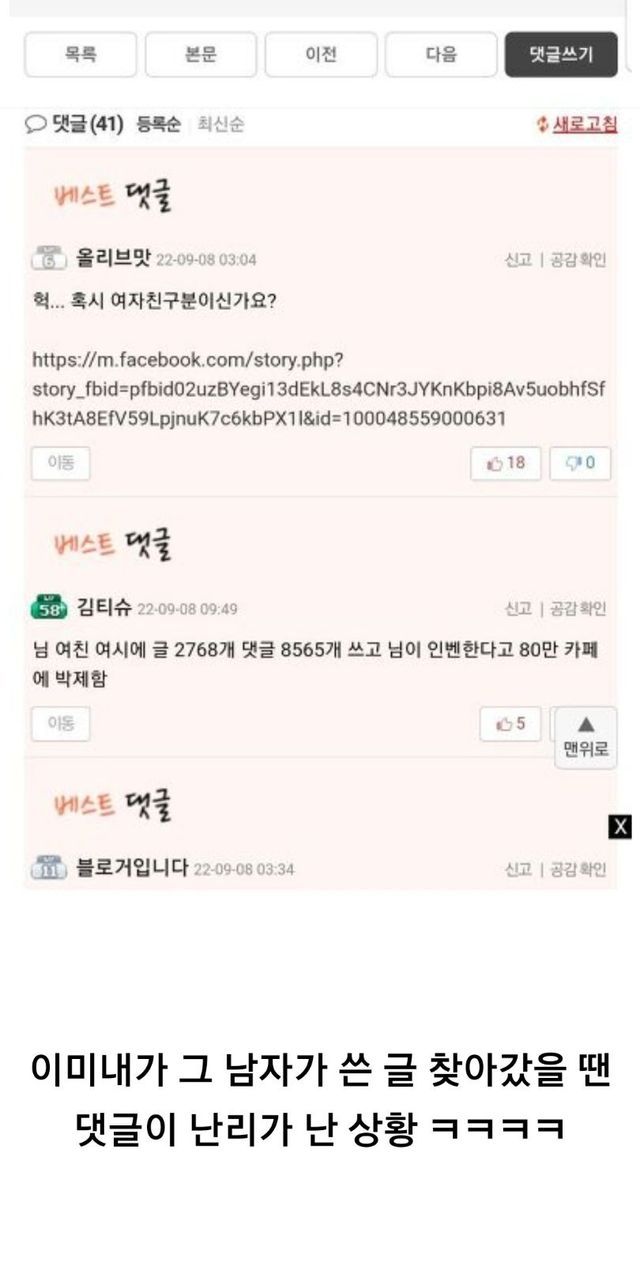Close the ad with X button
Viewport: 640px width, 1280px height.
point(620,826)
